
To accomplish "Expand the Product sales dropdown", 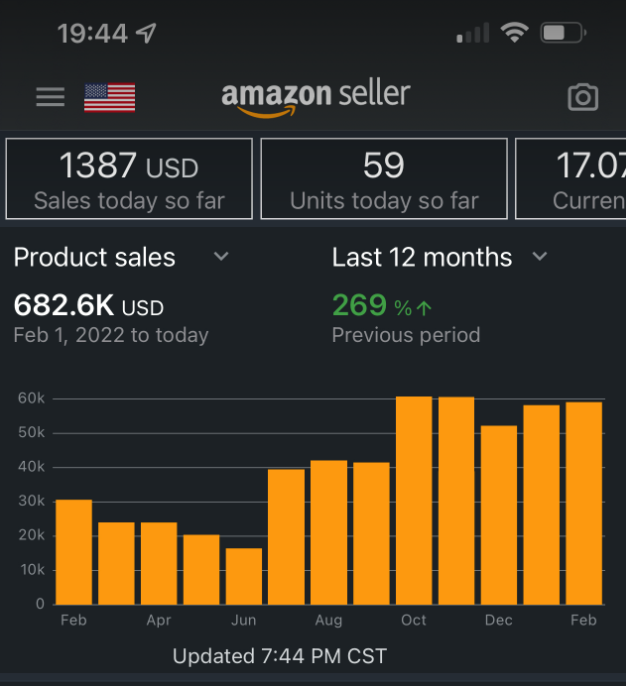I will click(x=222, y=257).
